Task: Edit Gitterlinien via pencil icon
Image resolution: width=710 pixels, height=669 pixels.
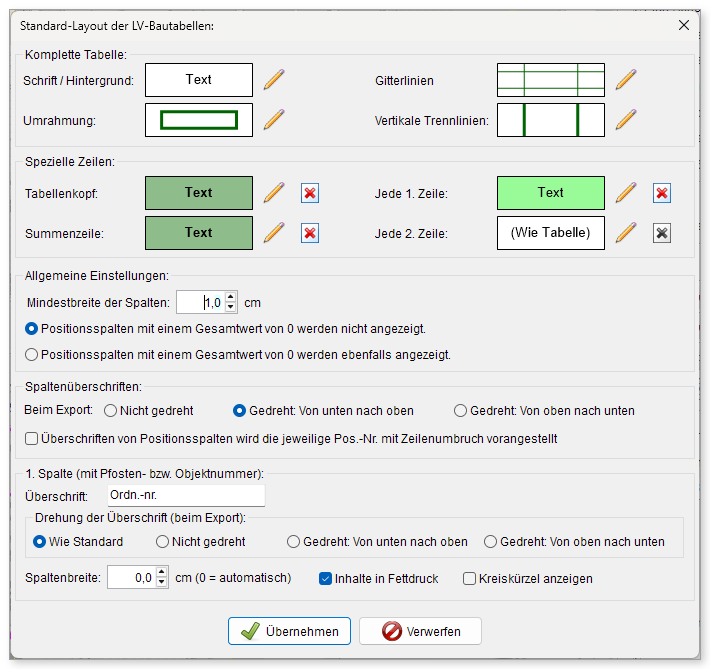Action: tap(626, 80)
